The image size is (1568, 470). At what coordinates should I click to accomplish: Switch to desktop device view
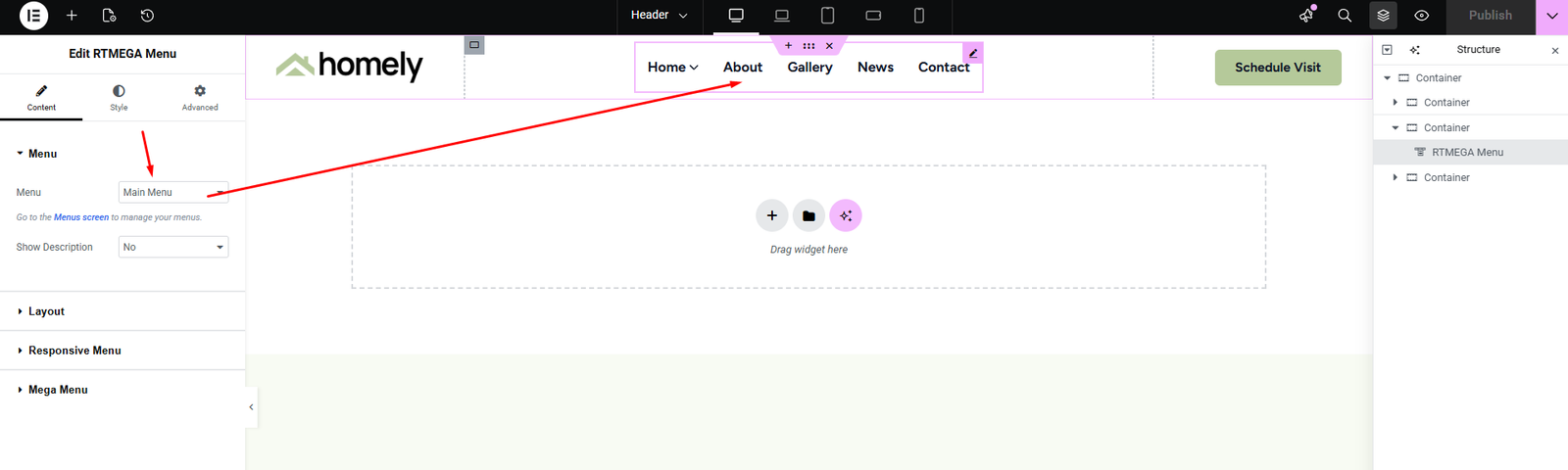point(736,16)
